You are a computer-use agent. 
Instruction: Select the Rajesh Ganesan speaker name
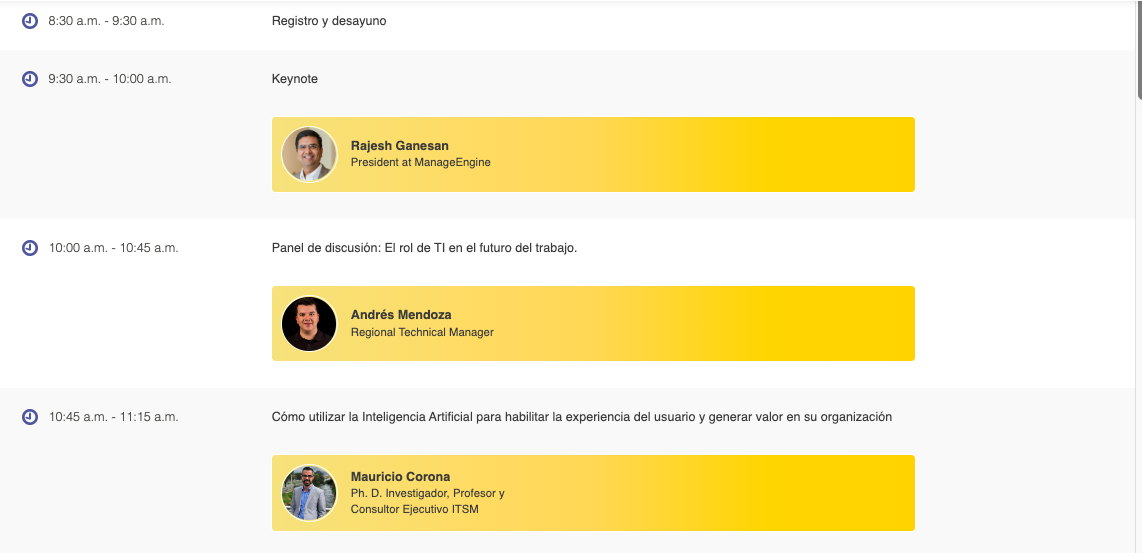(400, 146)
